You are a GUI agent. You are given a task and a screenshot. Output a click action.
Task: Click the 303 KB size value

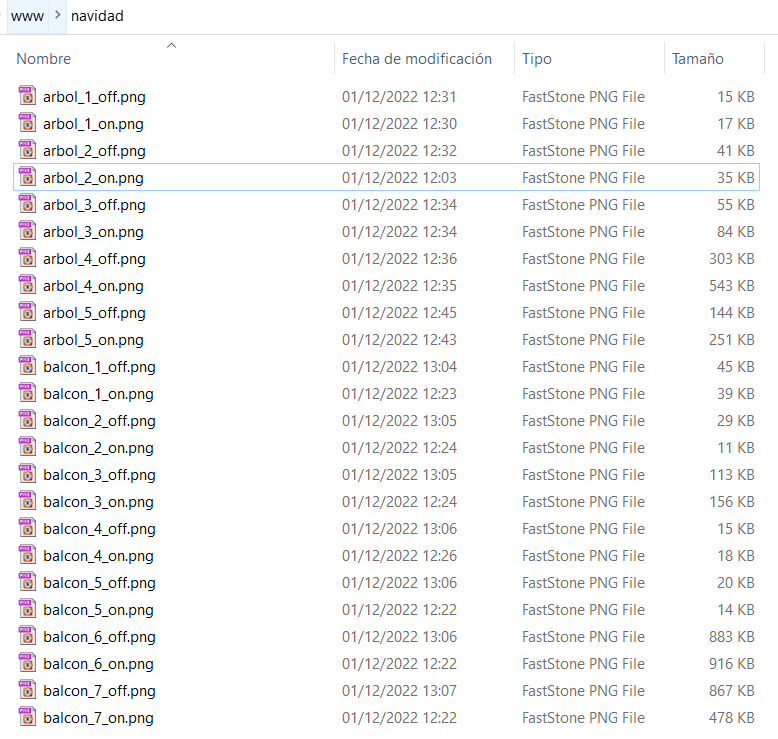tap(732, 259)
